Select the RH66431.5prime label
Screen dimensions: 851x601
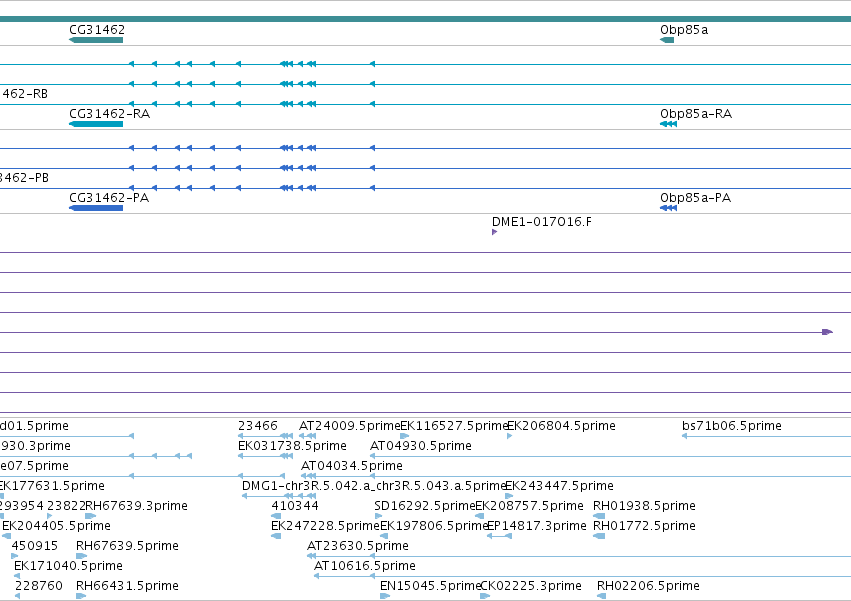click(x=127, y=586)
